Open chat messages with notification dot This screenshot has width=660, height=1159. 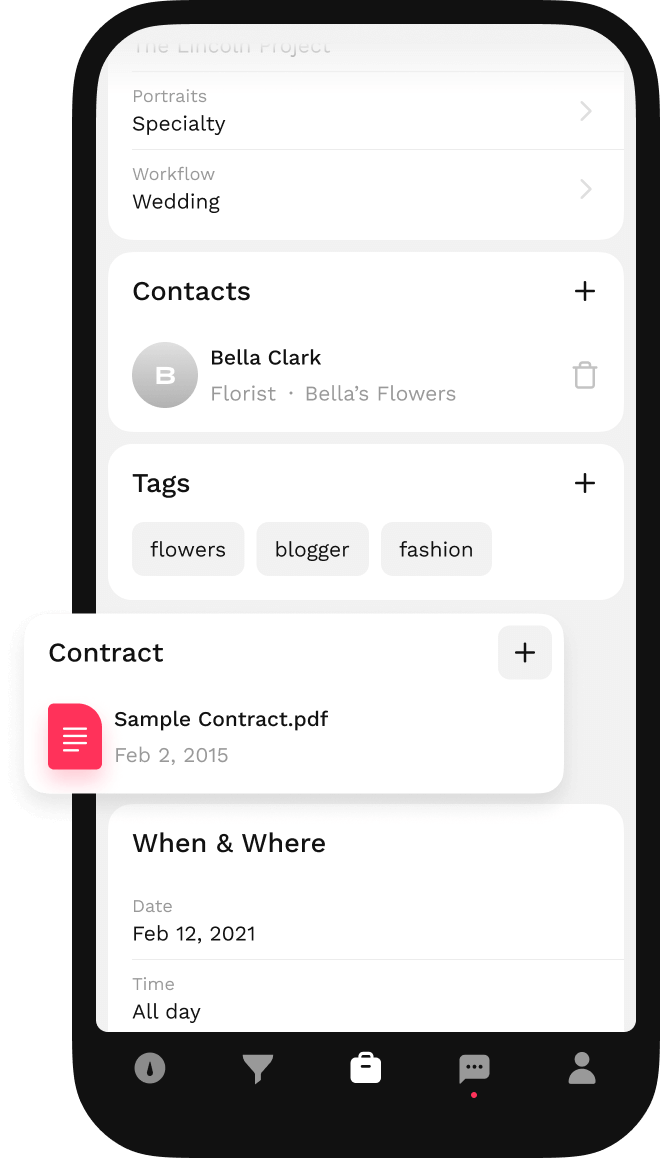coord(474,1067)
